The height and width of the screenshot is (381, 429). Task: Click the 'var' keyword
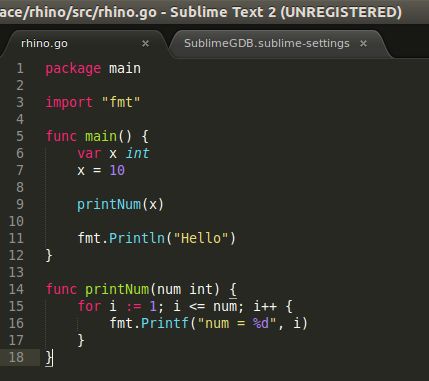click(x=89, y=153)
